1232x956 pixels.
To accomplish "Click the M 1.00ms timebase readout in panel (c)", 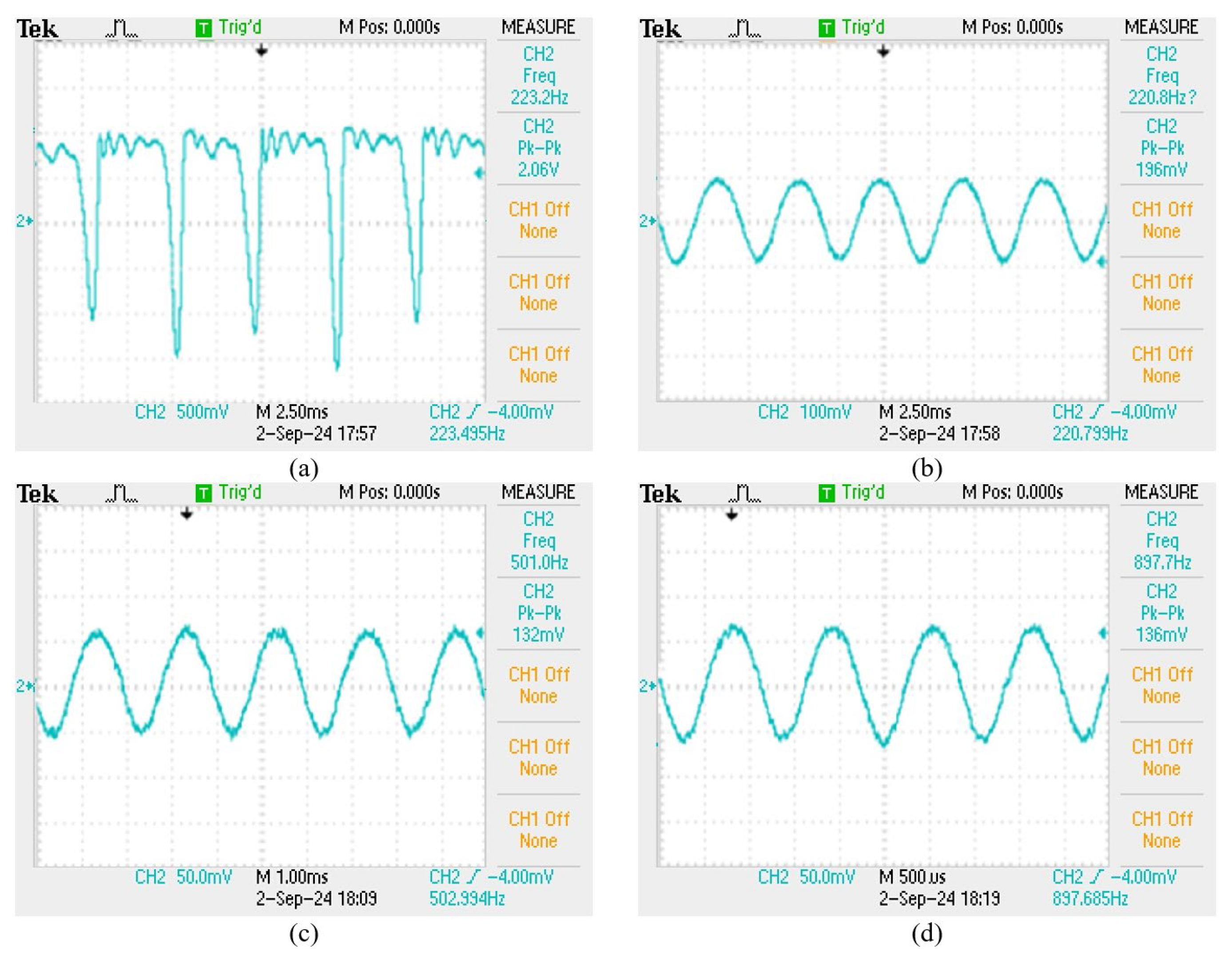I will click(x=292, y=877).
